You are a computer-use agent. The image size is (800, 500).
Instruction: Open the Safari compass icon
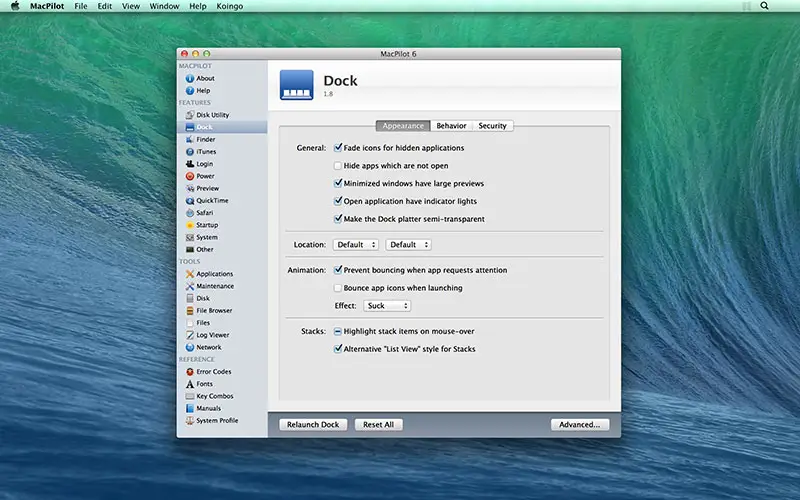(x=190, y=213)
